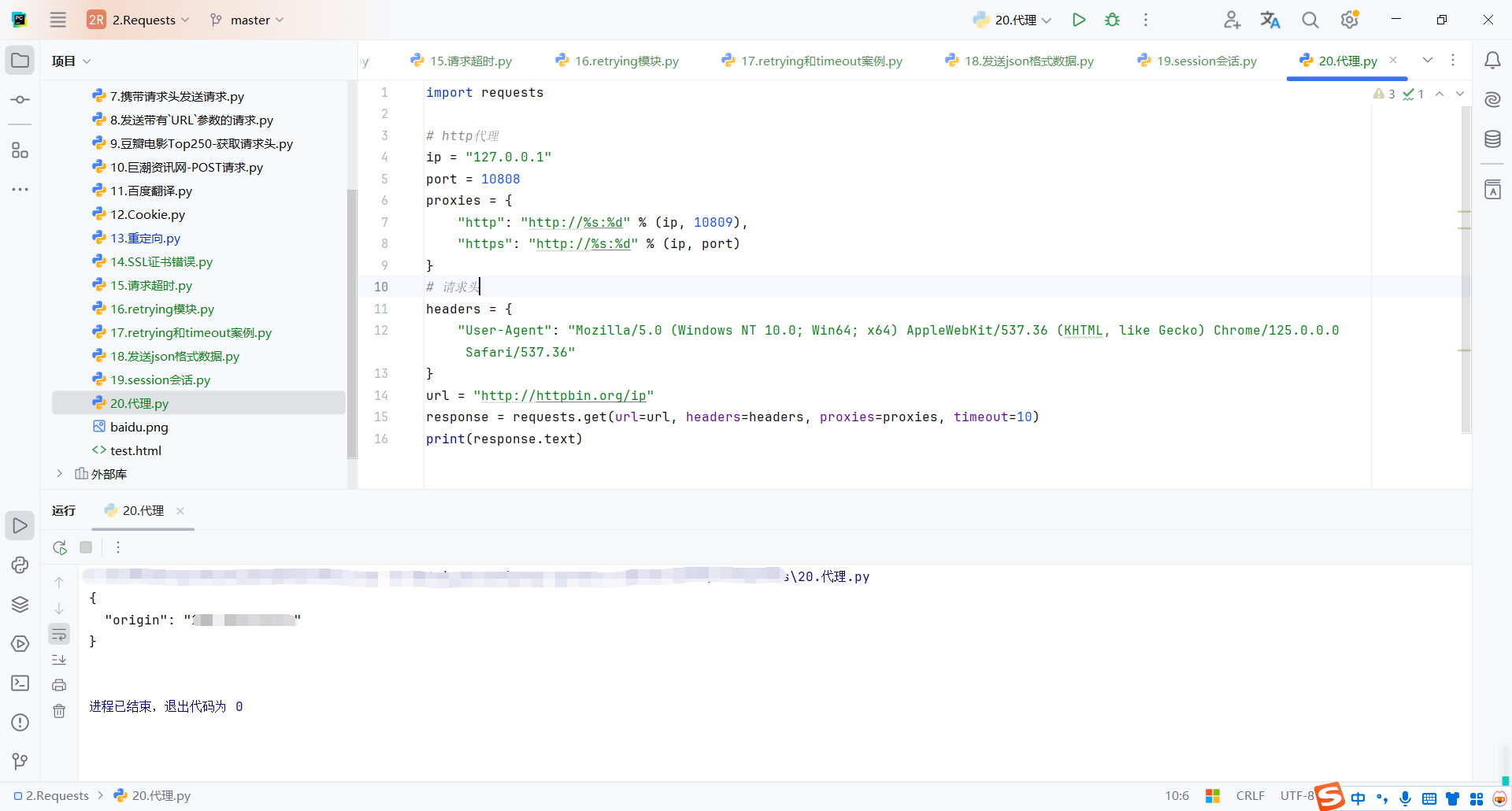The image size is (1512, 811).
Task: Open the Services tool window
Action: tap(20, 643)
